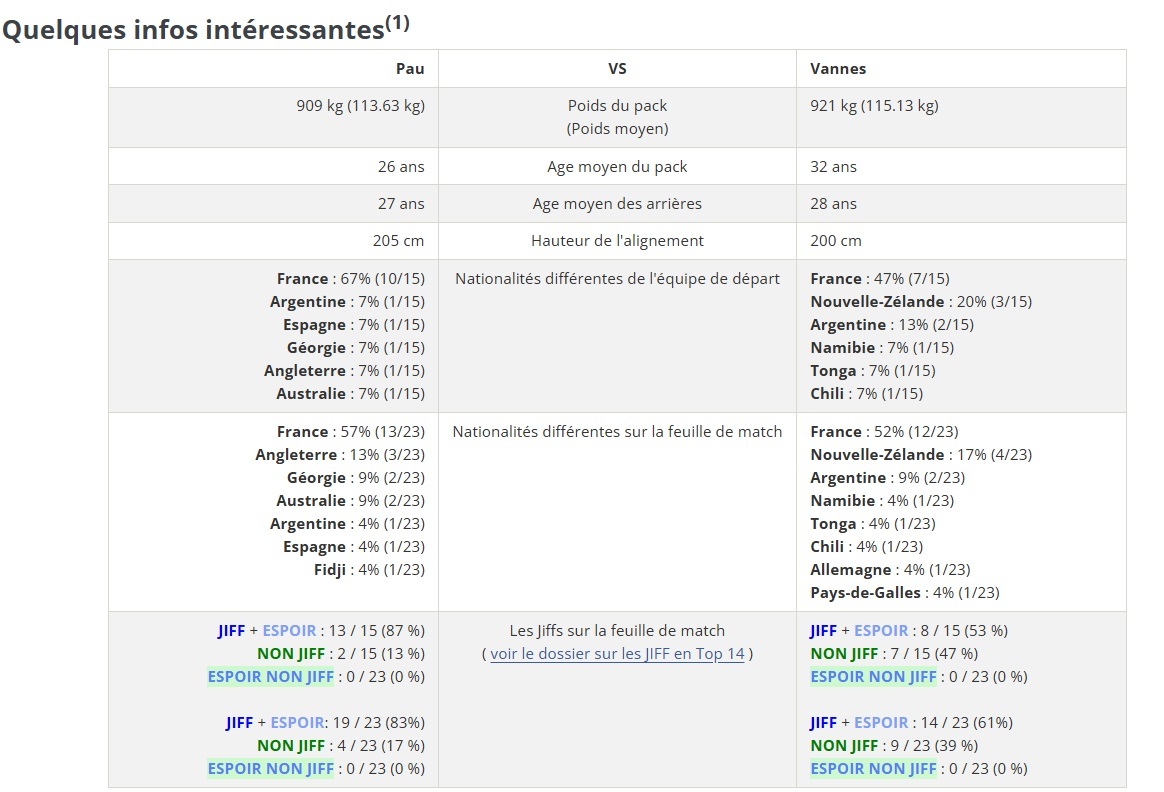Select the Vannes column header
Viewport: 1164px width, 792px height.
pos(838,69)
